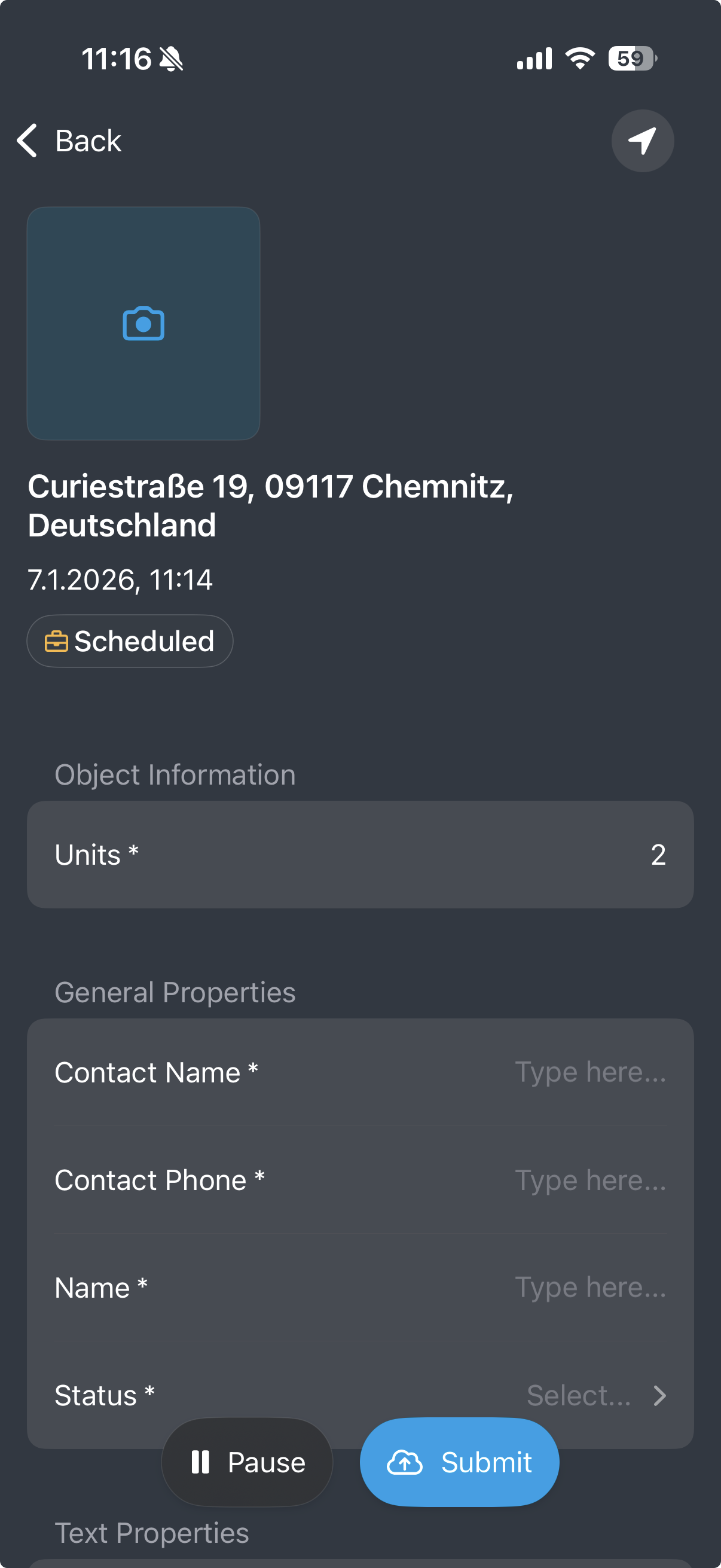The image size is (721, 1568).
Task: Open the Status Select dropdown
Action: pyautogui.click(x=579, y=1396)
